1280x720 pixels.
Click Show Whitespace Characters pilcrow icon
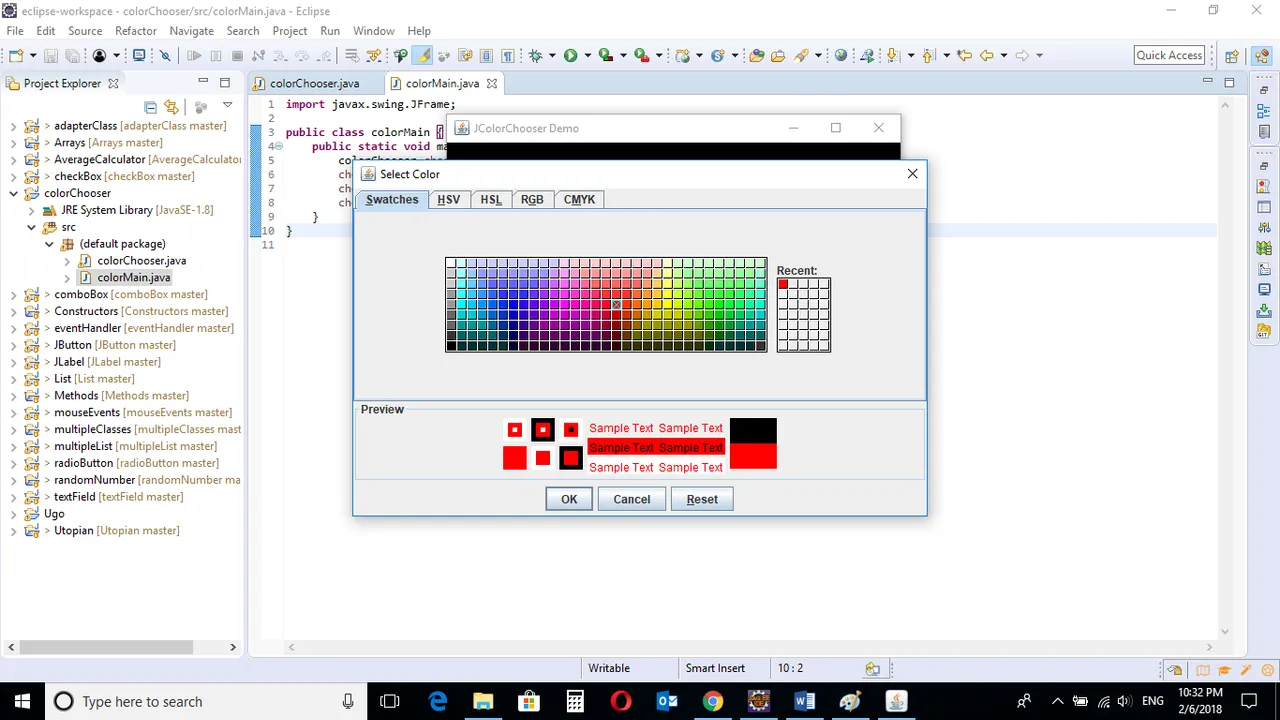(508, 56)
